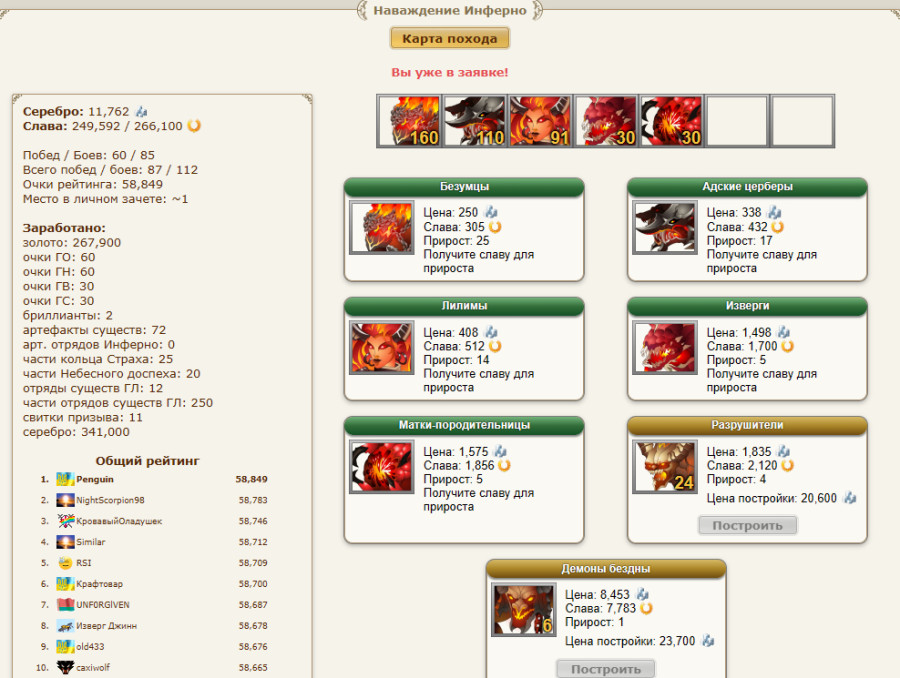Screen dimensions: 900x678
Task: Click the Демоны бездны creature portrait
Action: (x=523, y=609)
